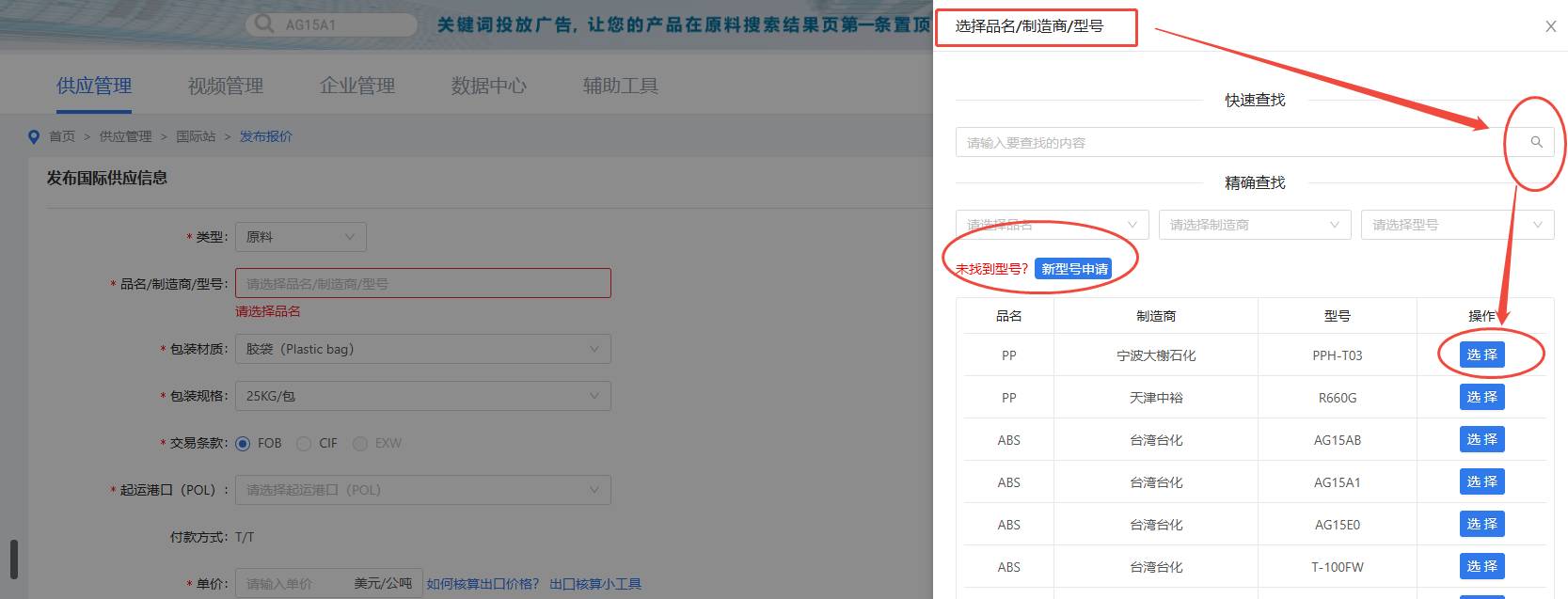
Task: Click the magnifier icon in top search bar
Action: click(264, 24)
